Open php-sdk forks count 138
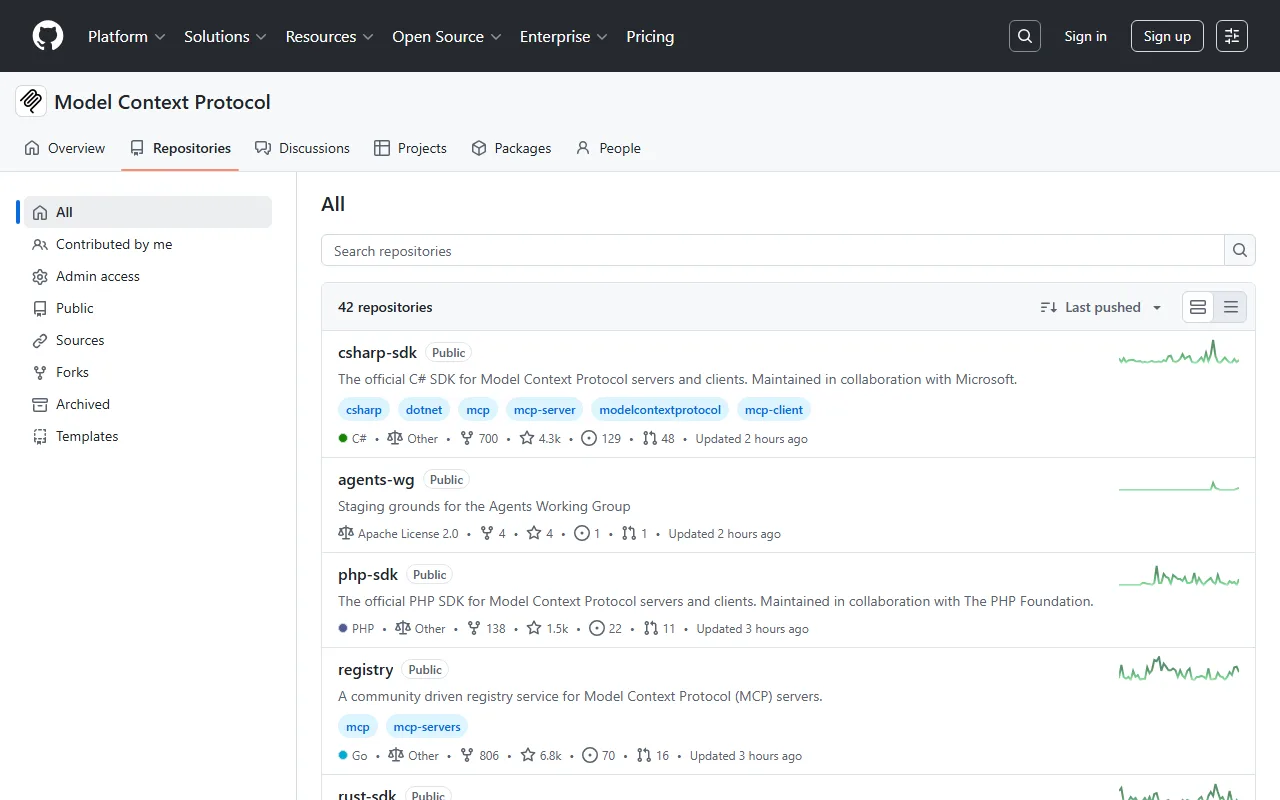 click(x=487, y=628)
